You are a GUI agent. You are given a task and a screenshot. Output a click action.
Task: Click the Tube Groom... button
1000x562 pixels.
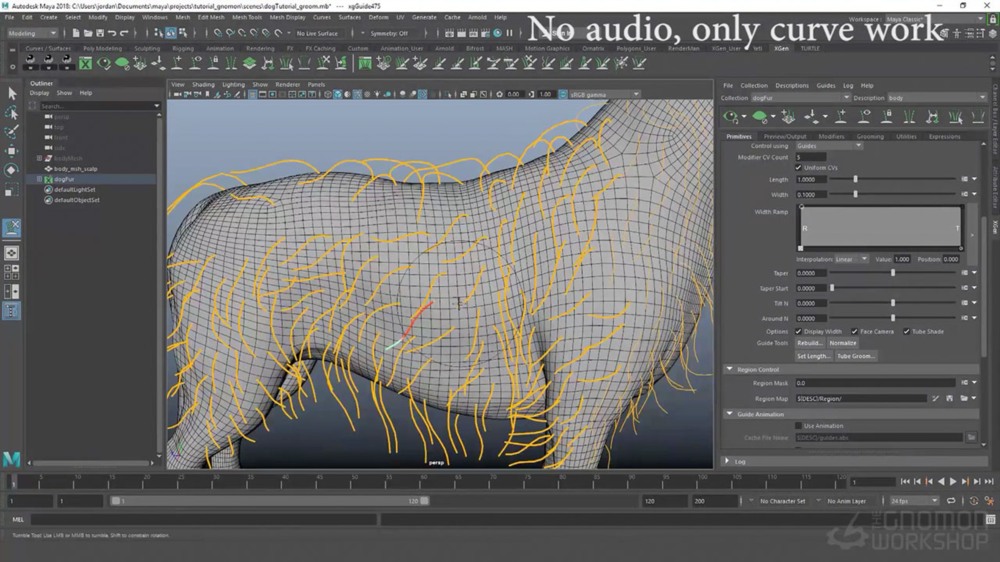tap(856, 356)
